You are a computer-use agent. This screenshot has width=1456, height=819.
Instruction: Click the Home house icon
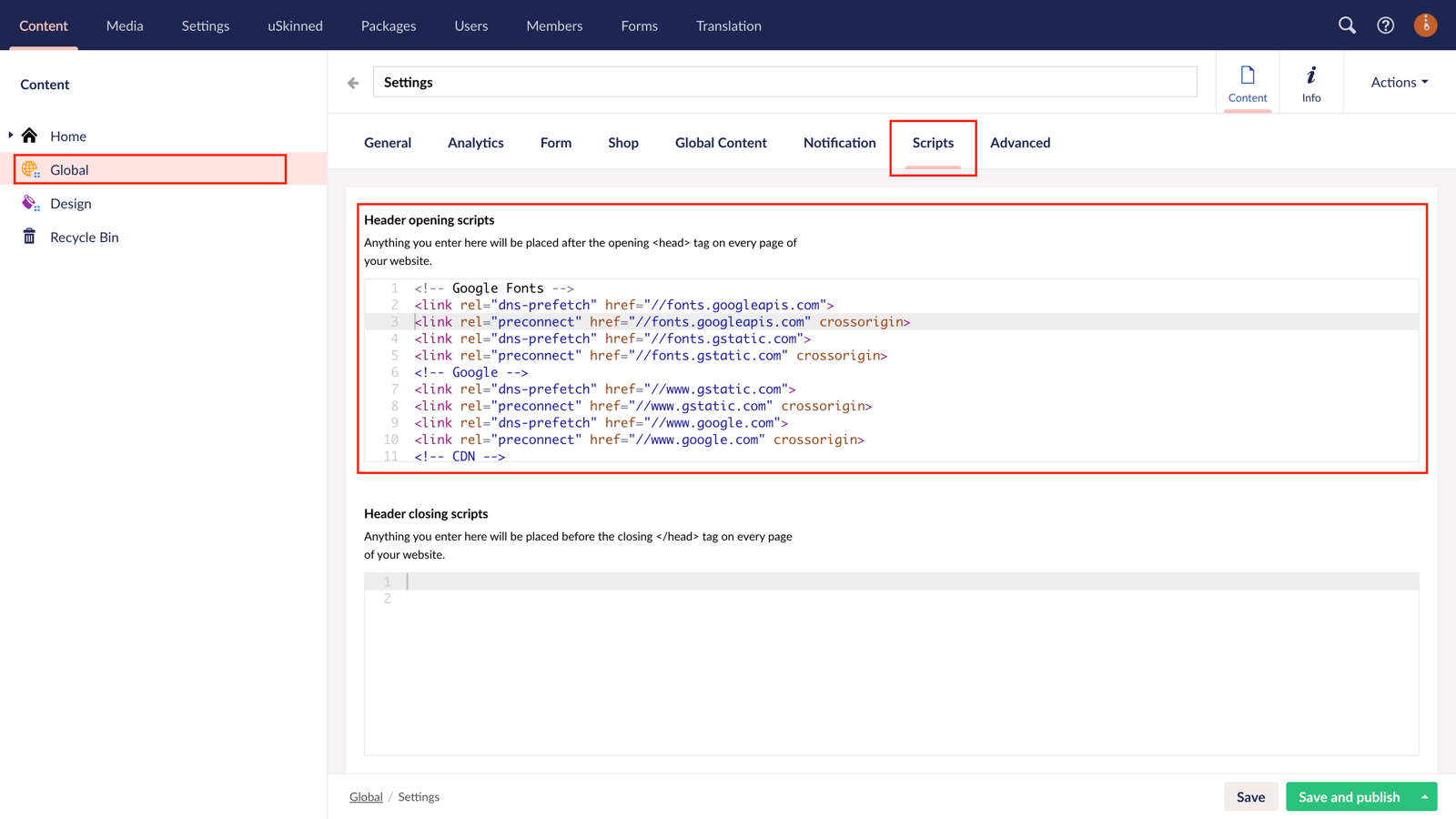[x=30, y=136]
